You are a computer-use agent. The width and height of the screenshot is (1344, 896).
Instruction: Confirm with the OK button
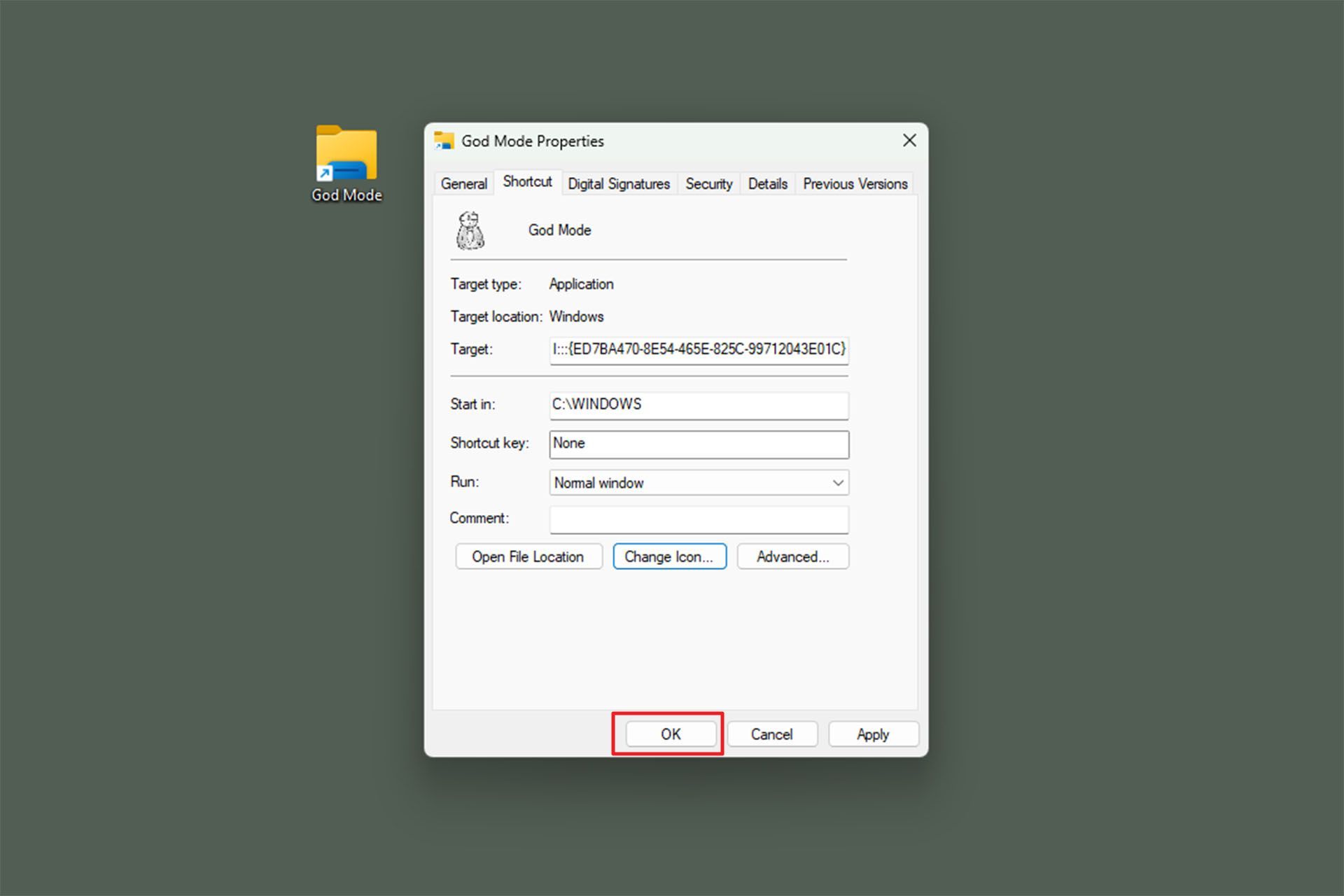(x=670, y=734)
